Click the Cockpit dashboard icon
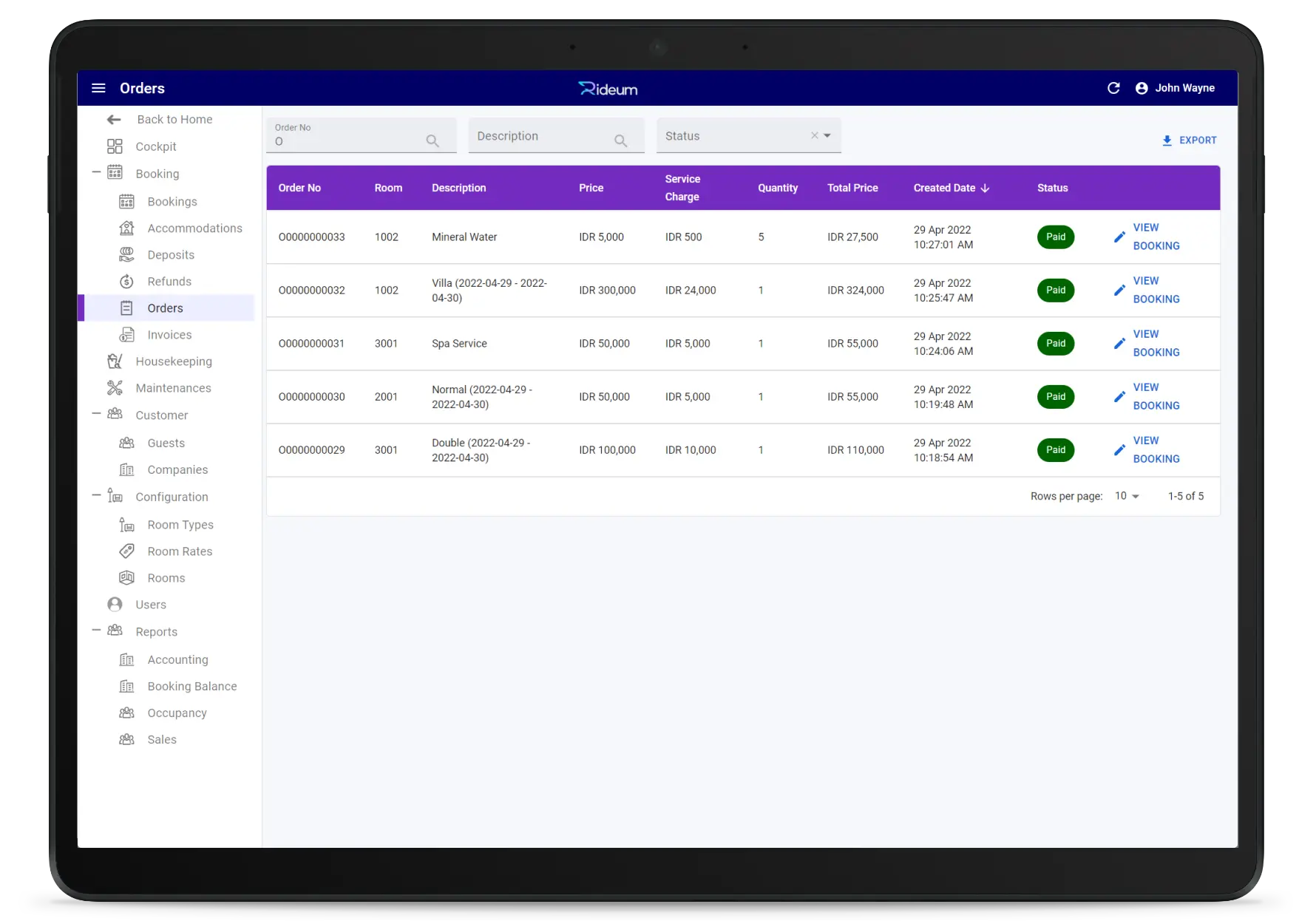The height and width of the screenshot is (921, 1316). 115,146
